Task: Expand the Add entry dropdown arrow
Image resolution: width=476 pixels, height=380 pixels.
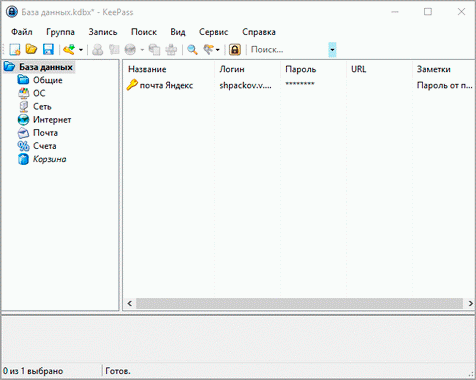Action: point(81,50)
